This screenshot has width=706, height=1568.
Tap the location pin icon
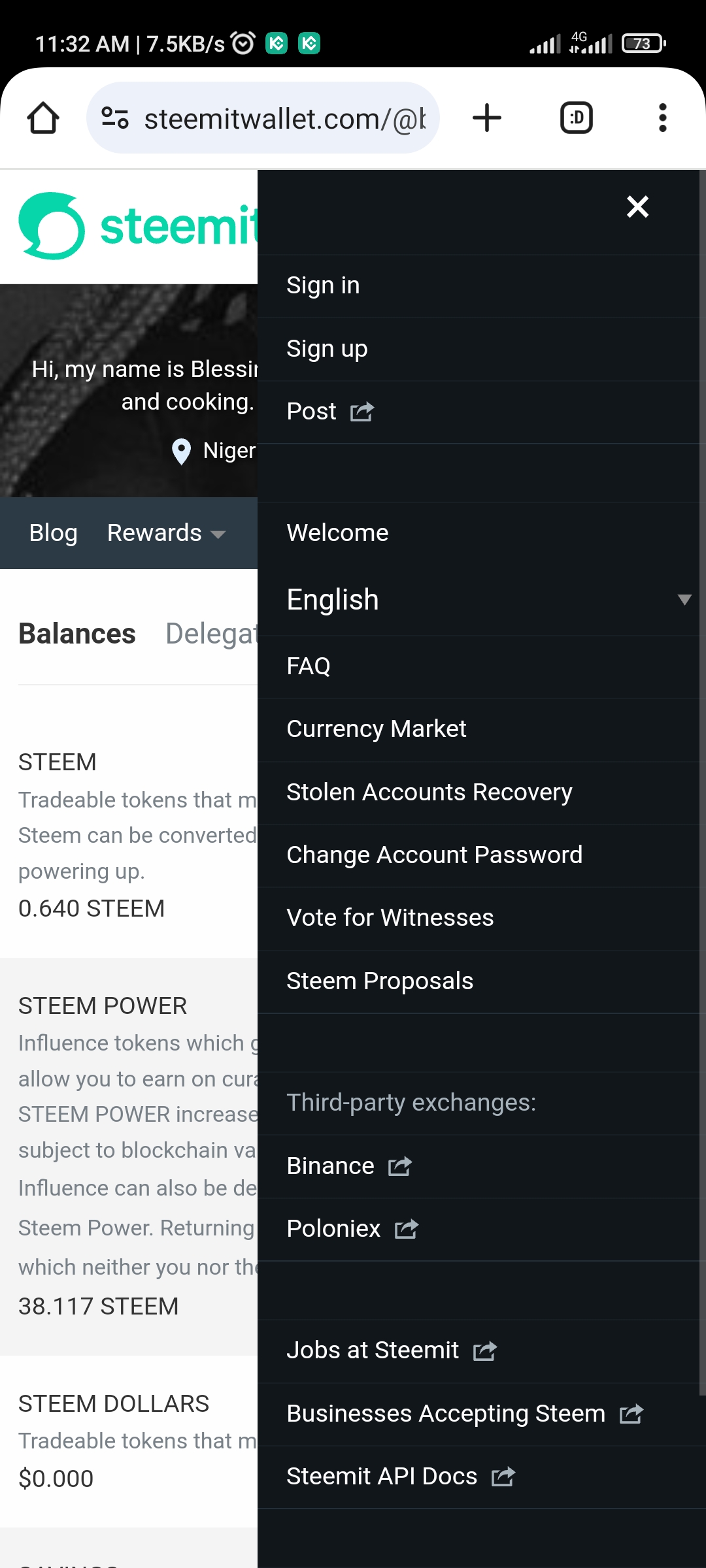[x=181, y=451]
